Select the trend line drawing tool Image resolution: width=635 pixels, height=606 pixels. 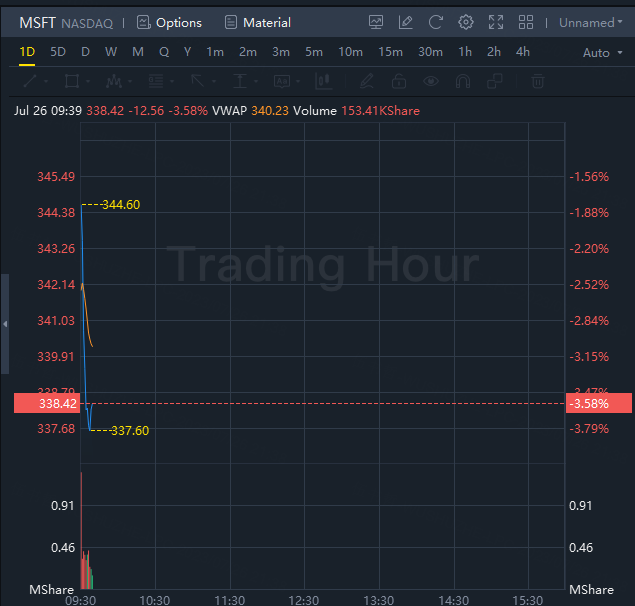click(x=30, y=81)
